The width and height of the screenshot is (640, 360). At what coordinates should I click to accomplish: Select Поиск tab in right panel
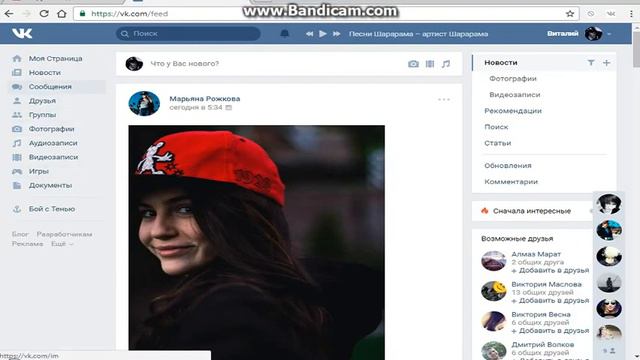(496, 127)
